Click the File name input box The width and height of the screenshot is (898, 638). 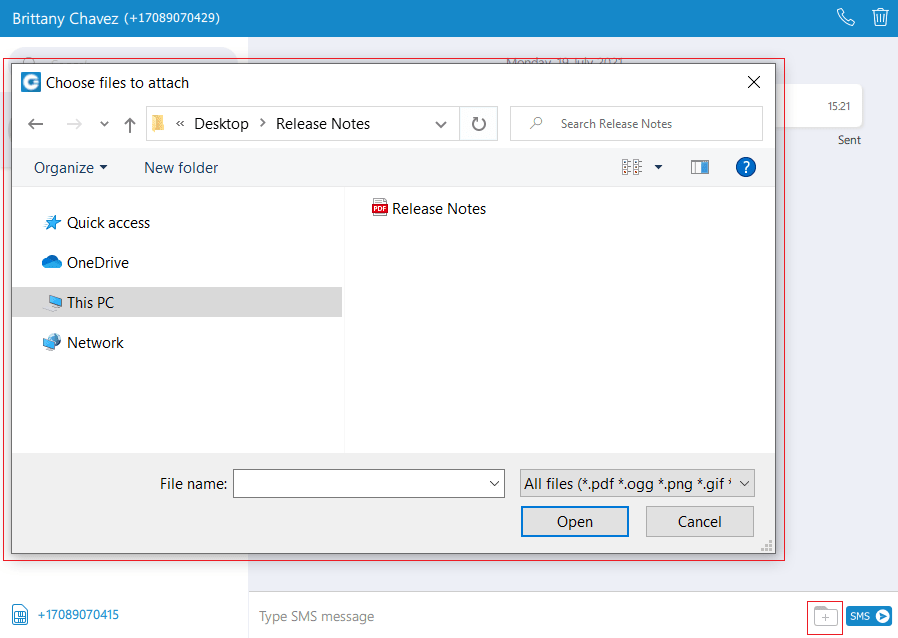(x=369, y=483)
